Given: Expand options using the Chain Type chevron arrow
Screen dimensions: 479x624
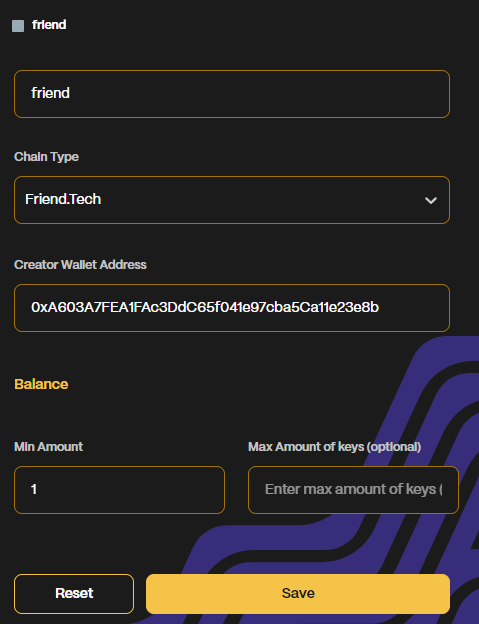Looking at the screenshot, I should 431,200.
